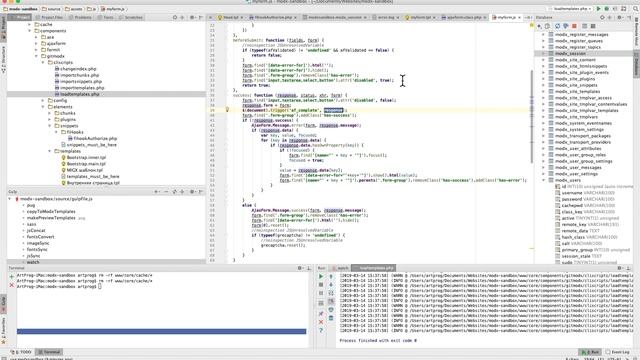Switch to fihookAuthorize.php editor tab
640x360 pixels.
[x=272, y=18]
